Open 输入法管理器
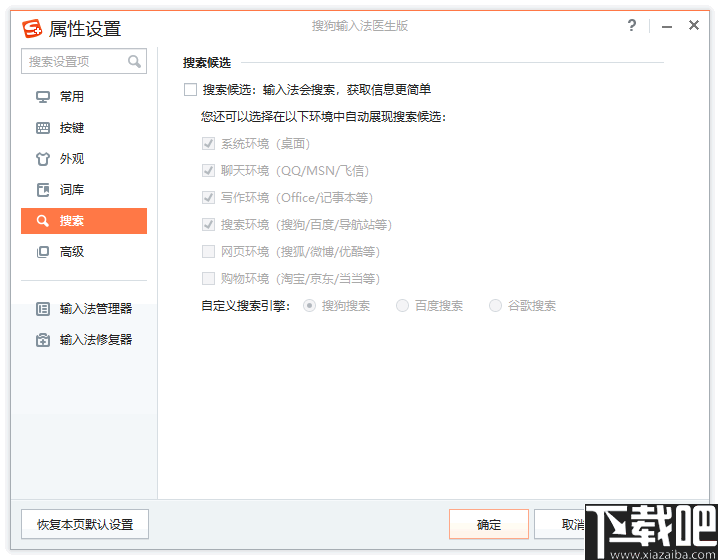 pyautogui.click(x=84, y=309)
